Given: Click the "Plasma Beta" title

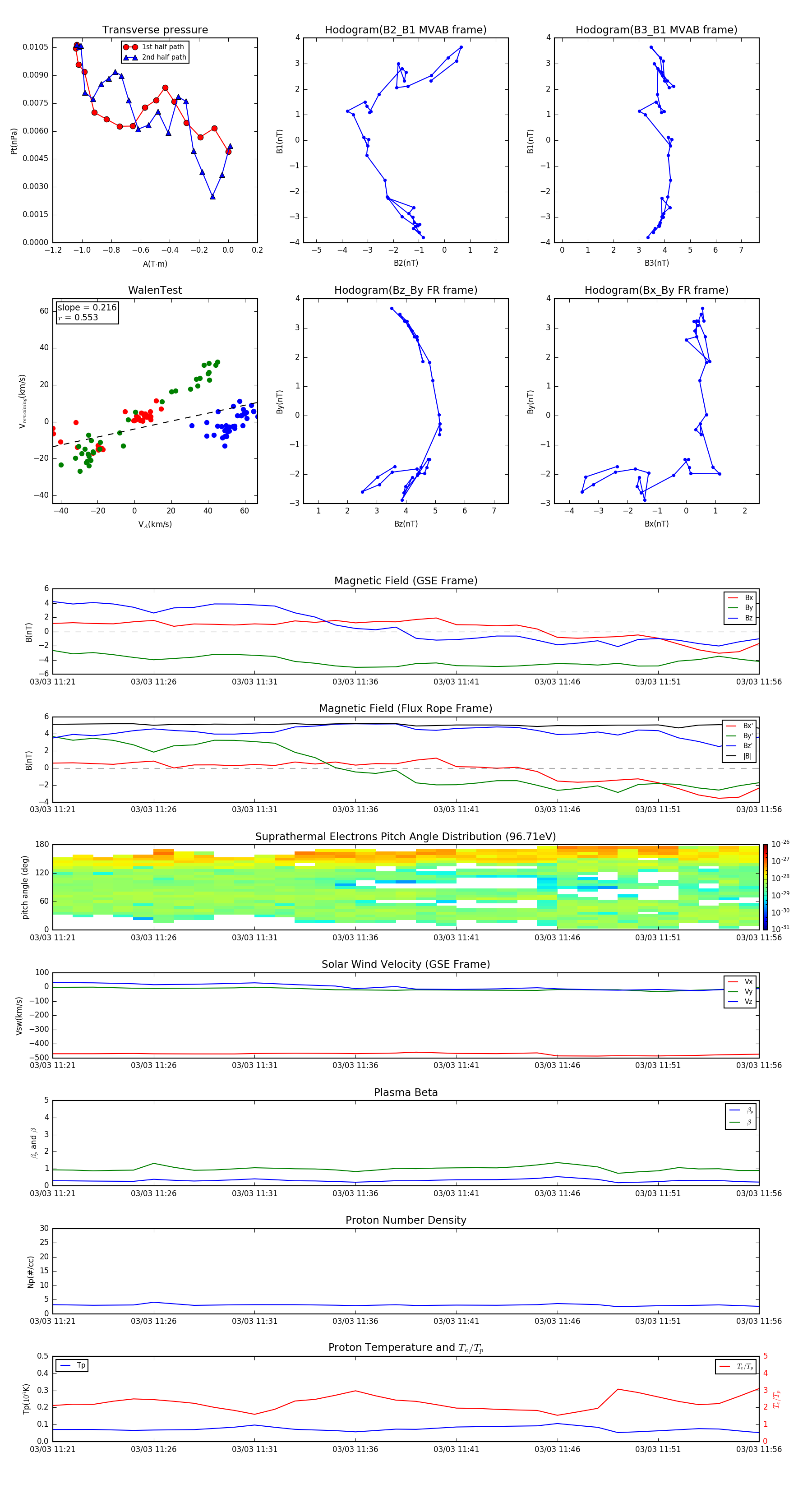Looking at the screenshot, I should pos(406,1092).
